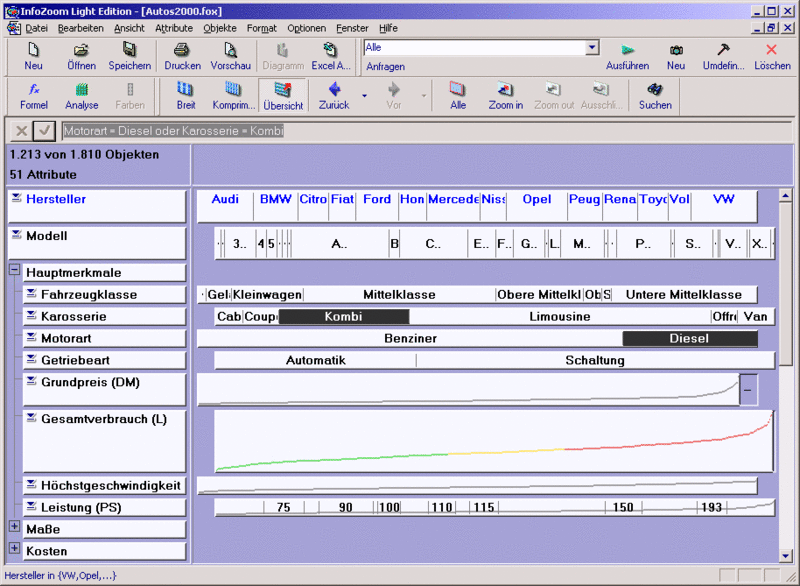Viewport: 800px width, 586px height.
Task: Open the Ansicht menu
Action: point(129,29)
